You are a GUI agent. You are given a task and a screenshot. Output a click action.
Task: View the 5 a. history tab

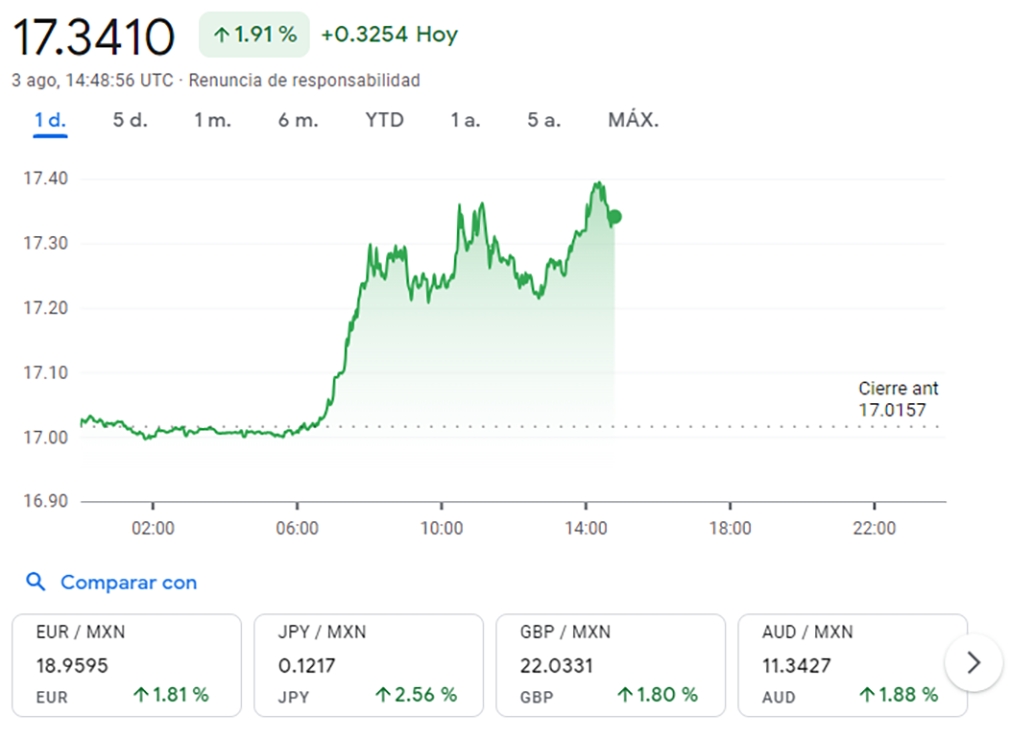pyautogui.click(x=544, y=120)
